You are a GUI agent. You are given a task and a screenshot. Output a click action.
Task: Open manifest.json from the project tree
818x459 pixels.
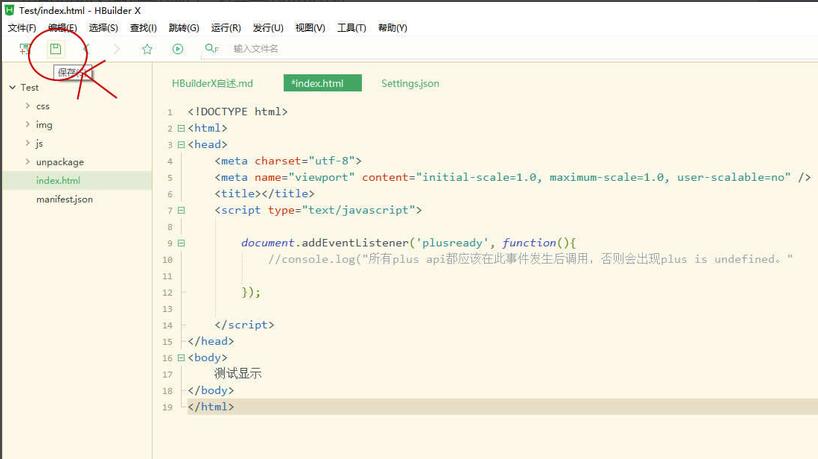click(64, 199)
